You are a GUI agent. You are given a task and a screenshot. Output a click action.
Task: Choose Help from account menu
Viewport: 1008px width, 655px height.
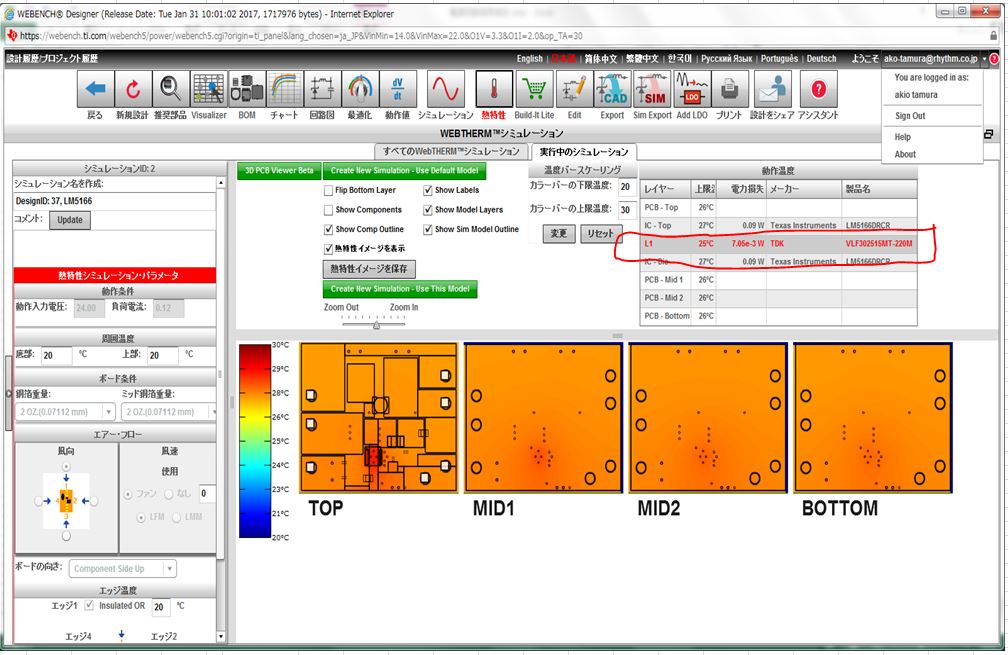[x=903, y=137]
